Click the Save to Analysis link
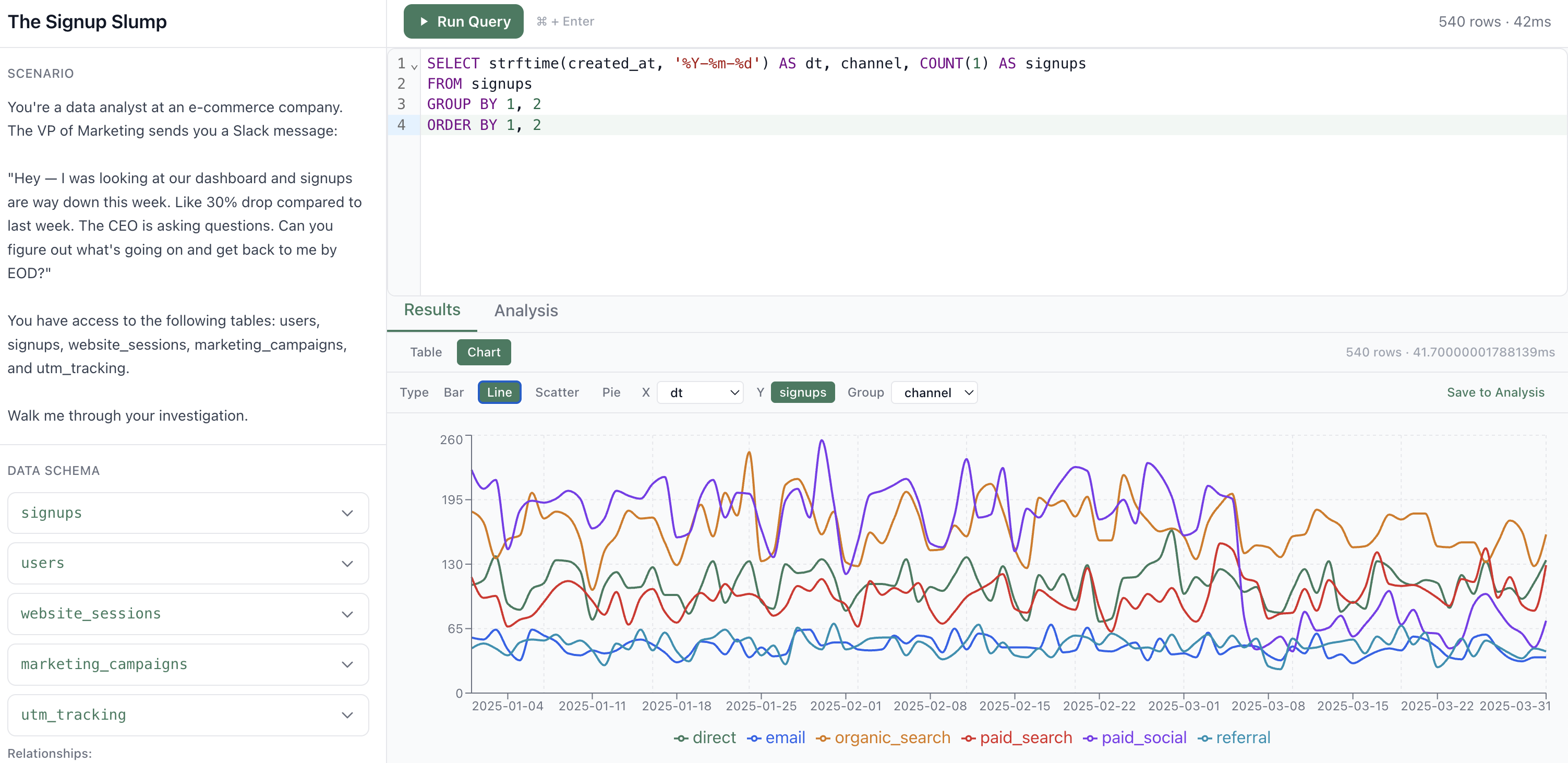Image resolution: width=1568 pixels, height=763 pixels. [1495, 392]
